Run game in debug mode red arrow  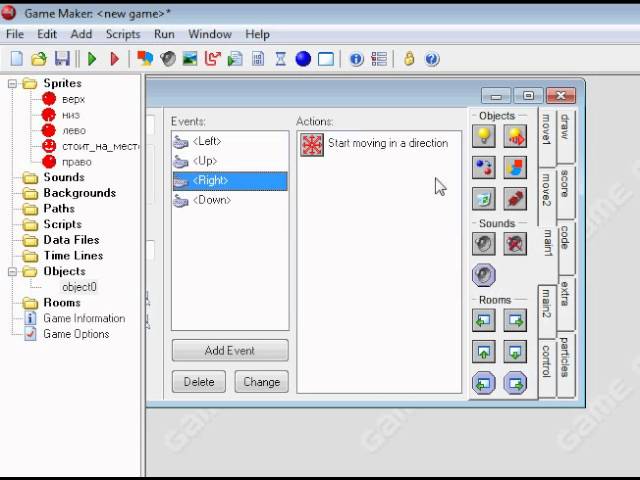tap(114, 59)
